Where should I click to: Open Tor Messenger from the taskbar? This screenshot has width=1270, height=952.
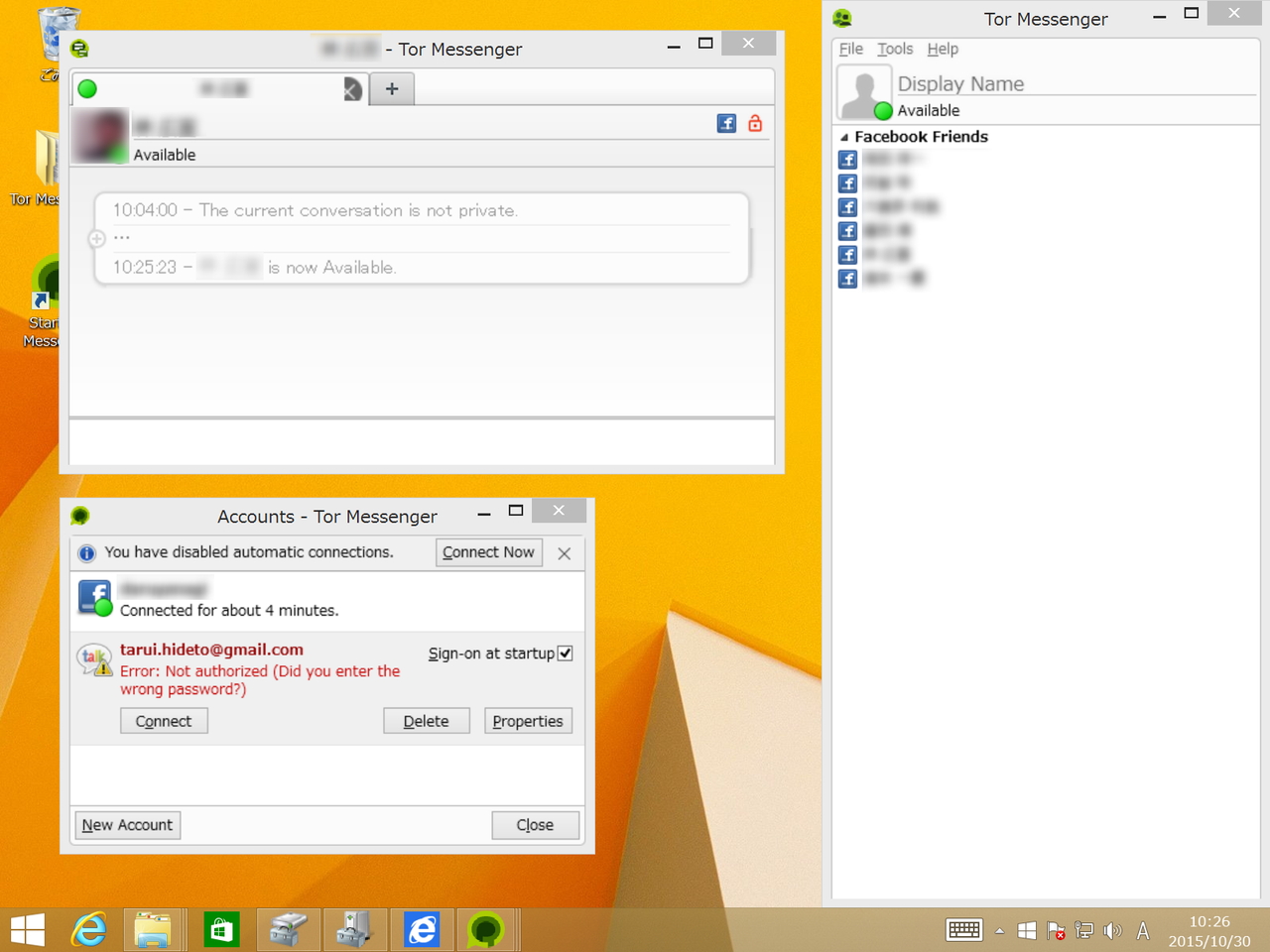487,929
